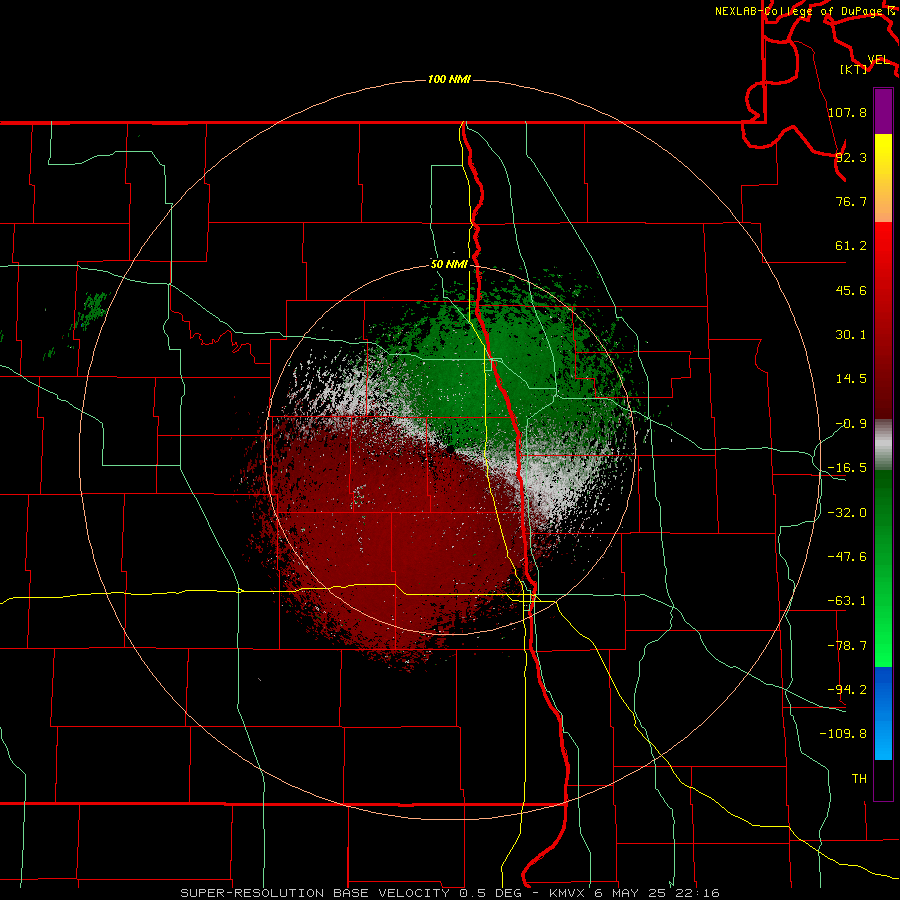The width and height of the screenshot is (900, 900).
Task: Click the 100 NMI range ring label
Action: click(x=449, y=79)
